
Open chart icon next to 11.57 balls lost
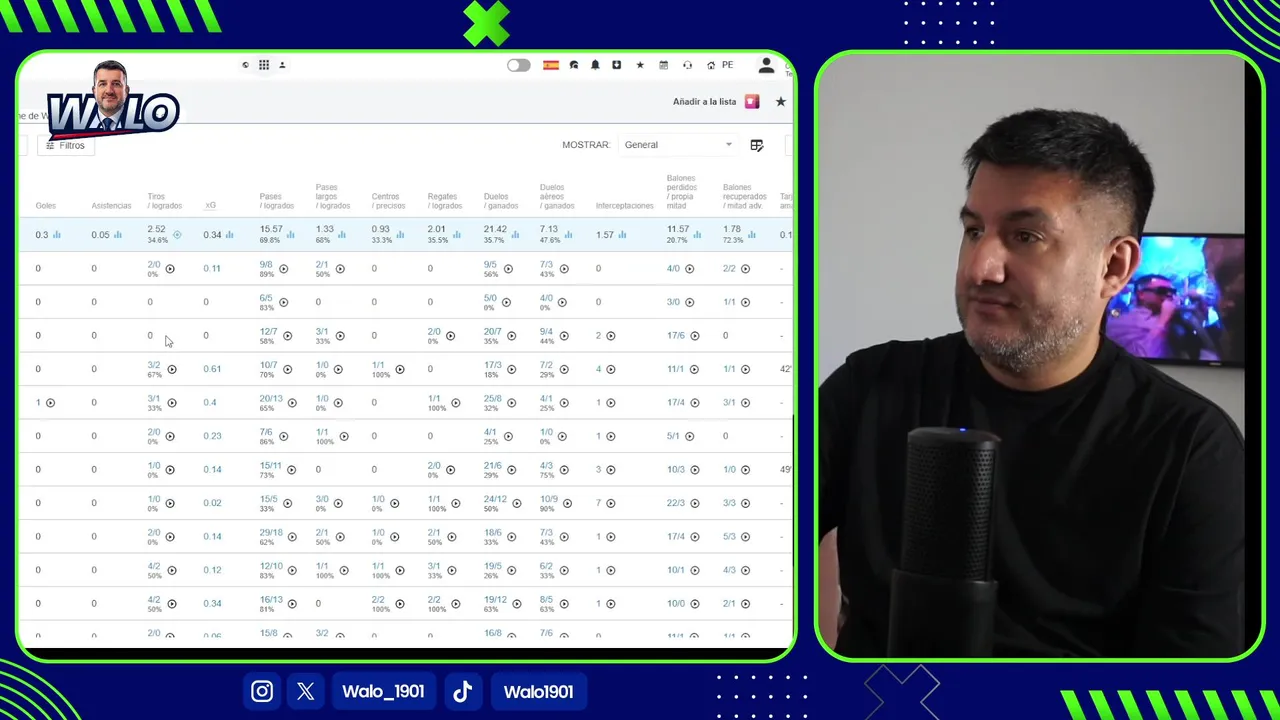coord(698,235)
